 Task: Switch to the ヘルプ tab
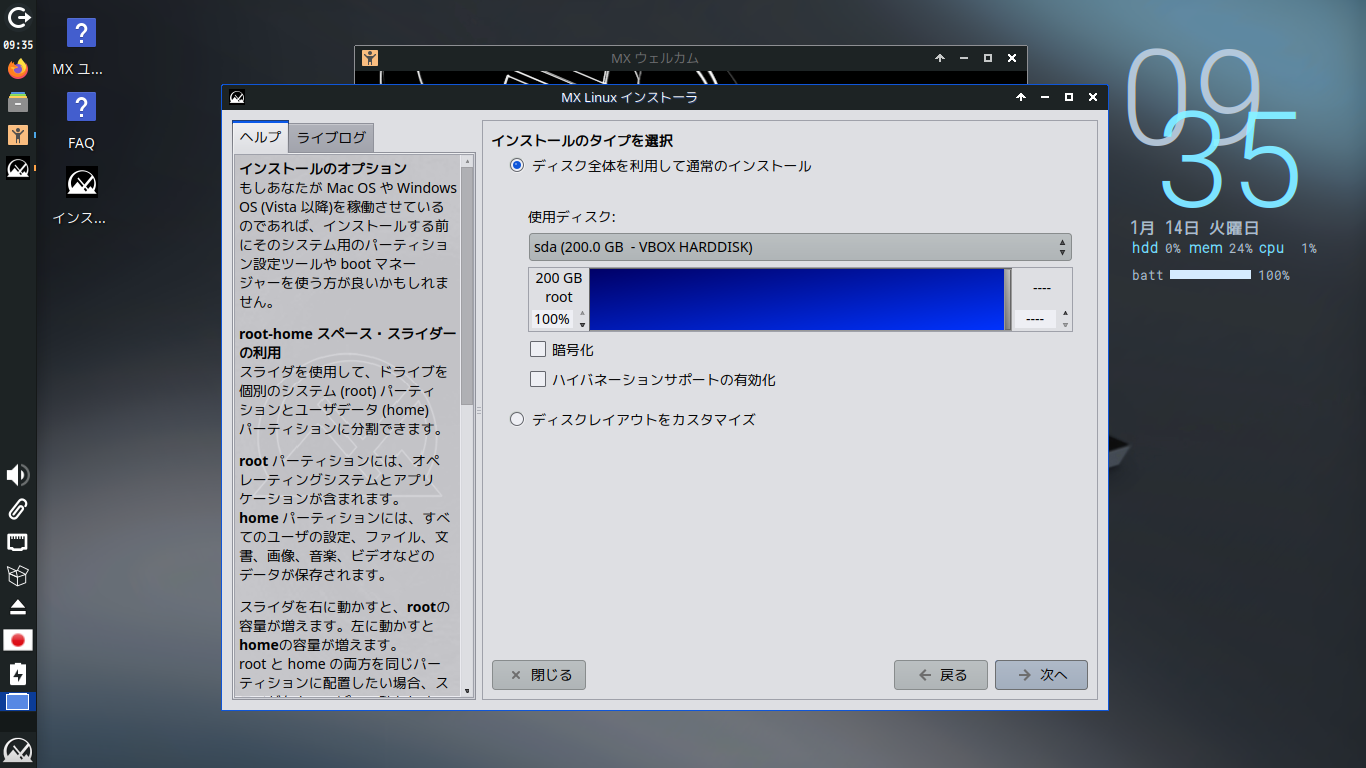[x=260, y=136]
